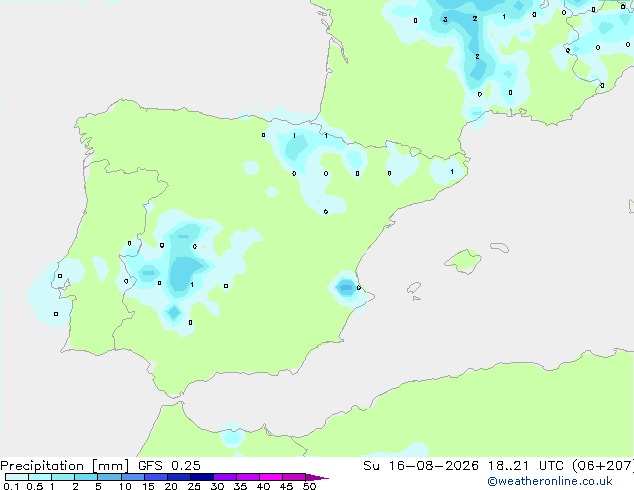634x490 pixels.
Task: Click the over-50 arrow tip of legend
Action: (x=317, y=477)
